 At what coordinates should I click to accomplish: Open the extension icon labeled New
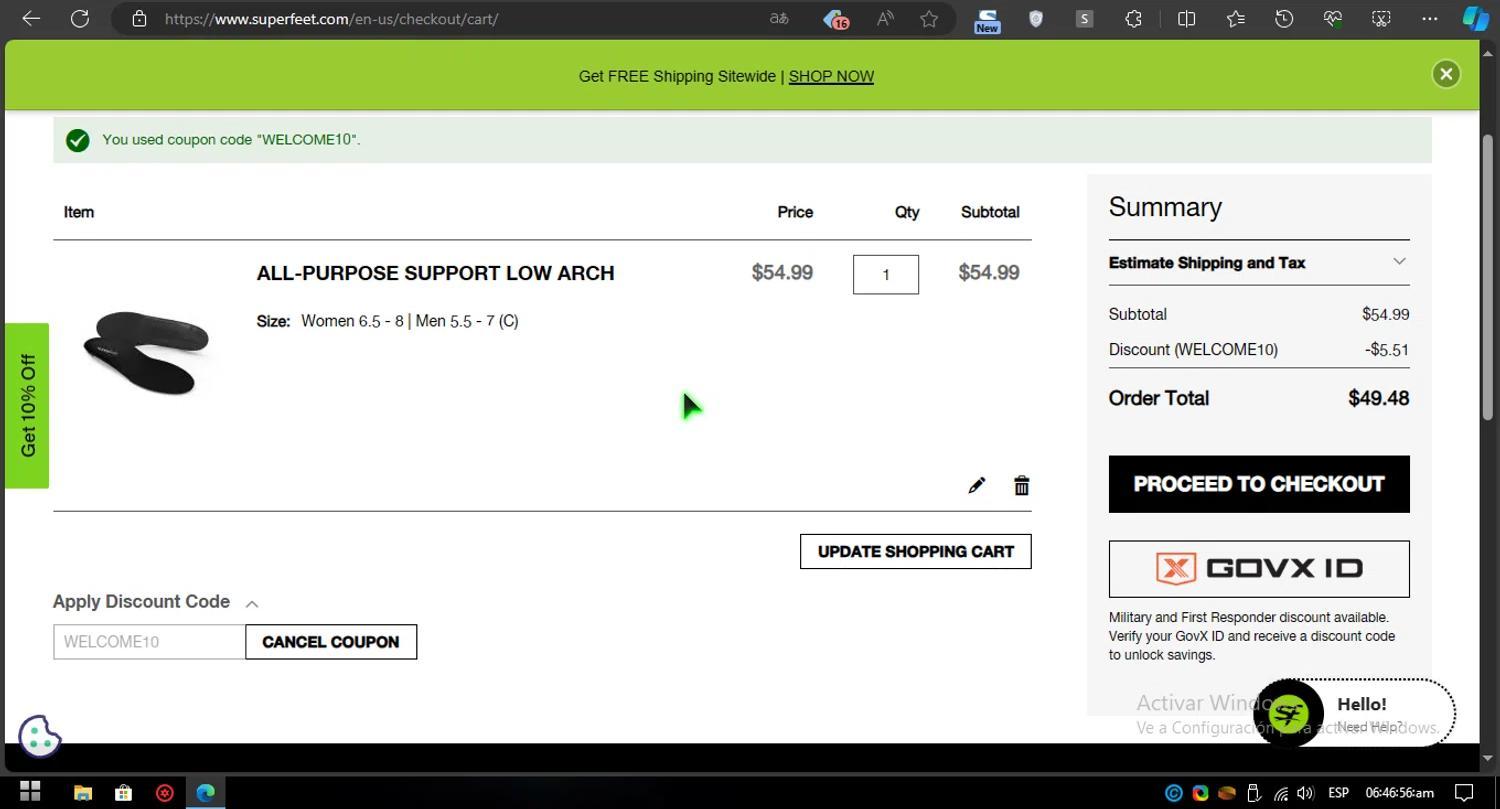click(987, 20)
